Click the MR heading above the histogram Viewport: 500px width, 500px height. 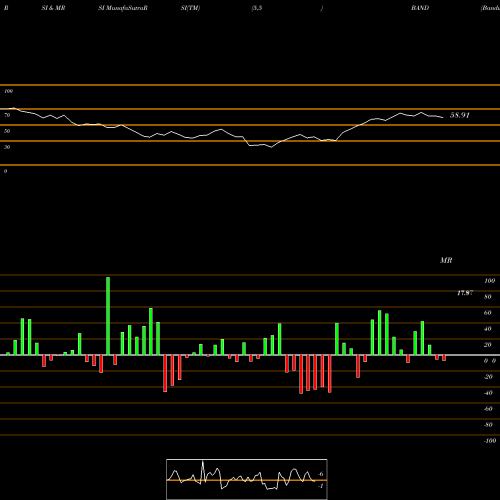(x=446, y=260)
